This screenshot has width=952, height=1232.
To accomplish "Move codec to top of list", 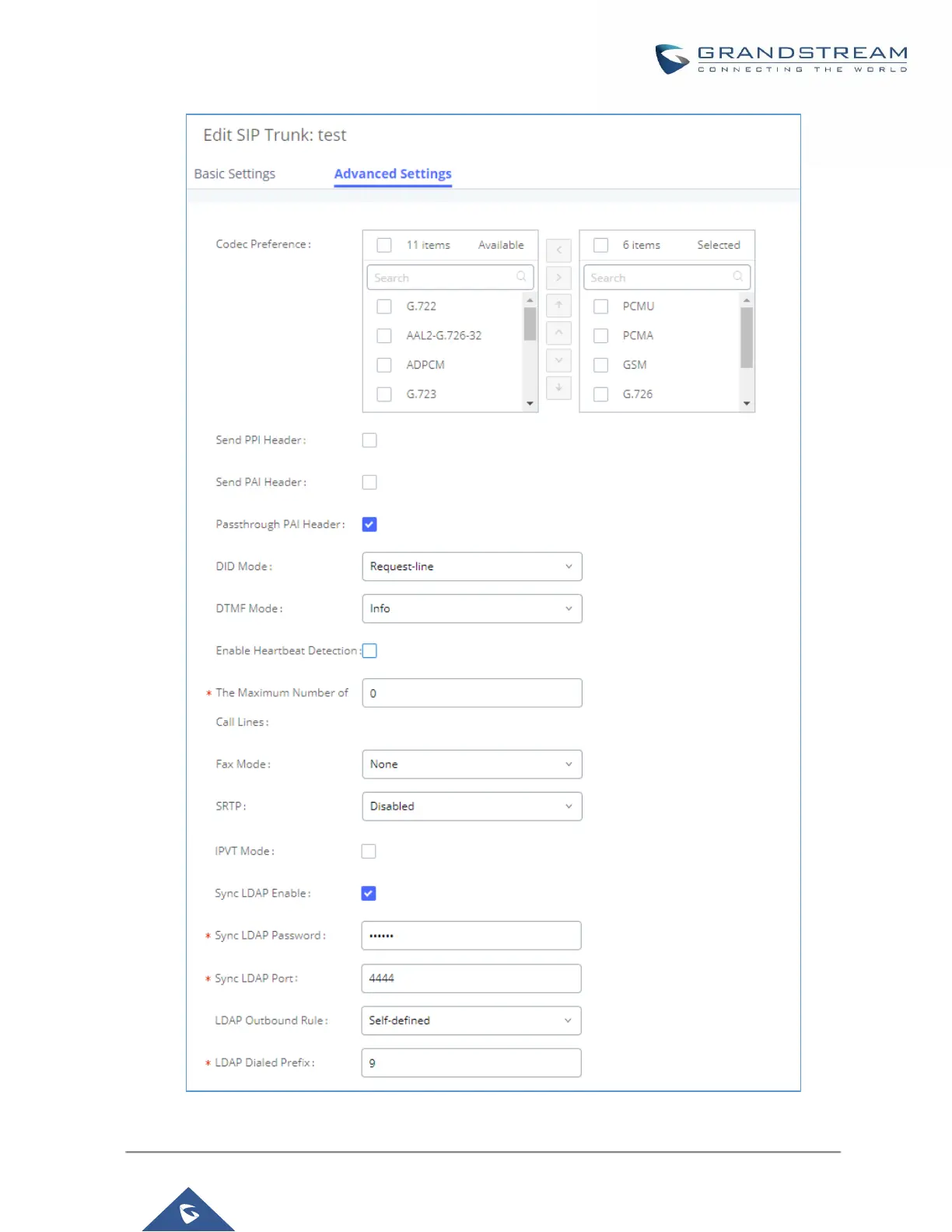I will (558, 305).
